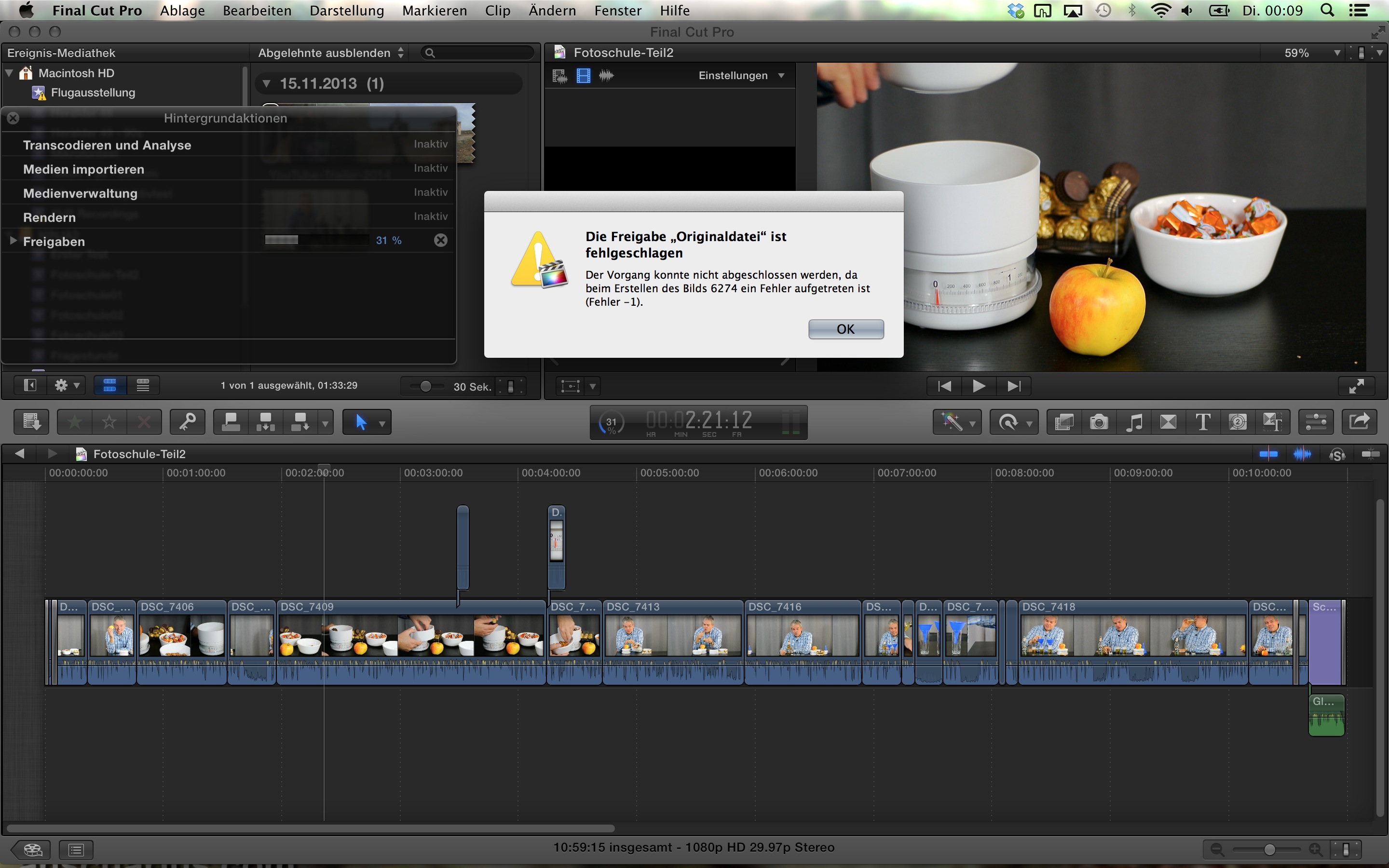Open the Abgelehnte ausblenden filter popup
Screen dimensions: 1389x868
click(x=330, y=53)
